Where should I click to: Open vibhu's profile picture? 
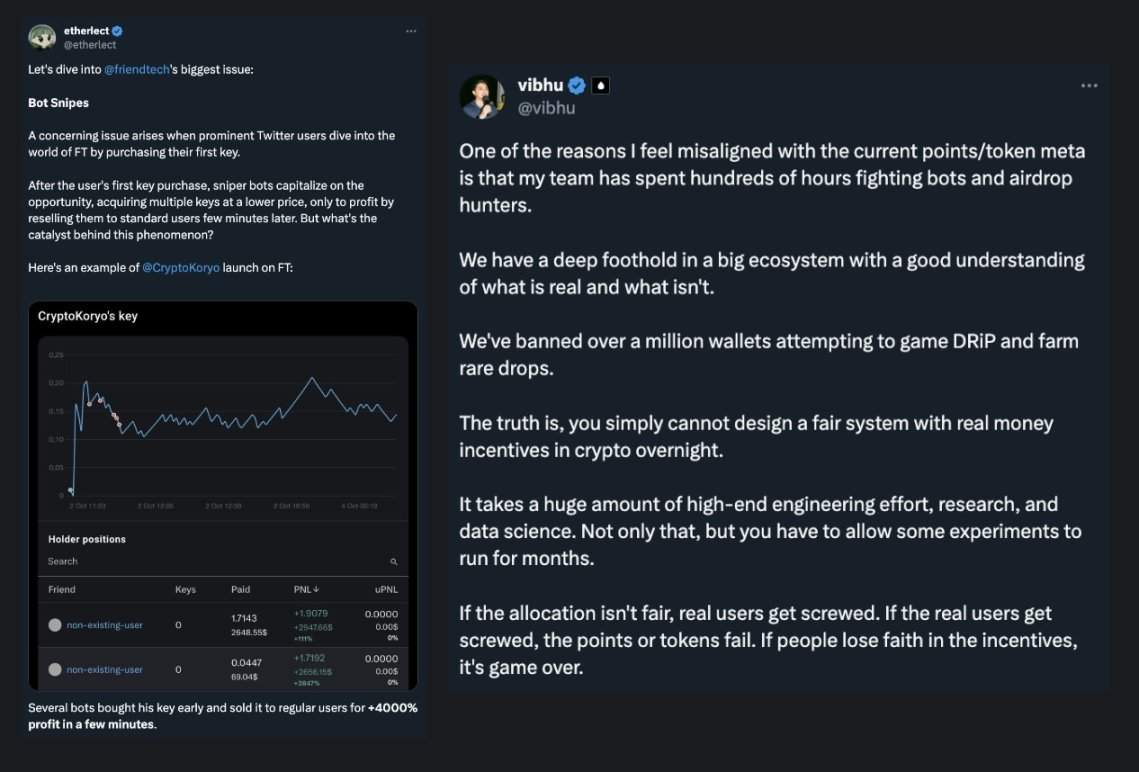[x=481, y=96]
